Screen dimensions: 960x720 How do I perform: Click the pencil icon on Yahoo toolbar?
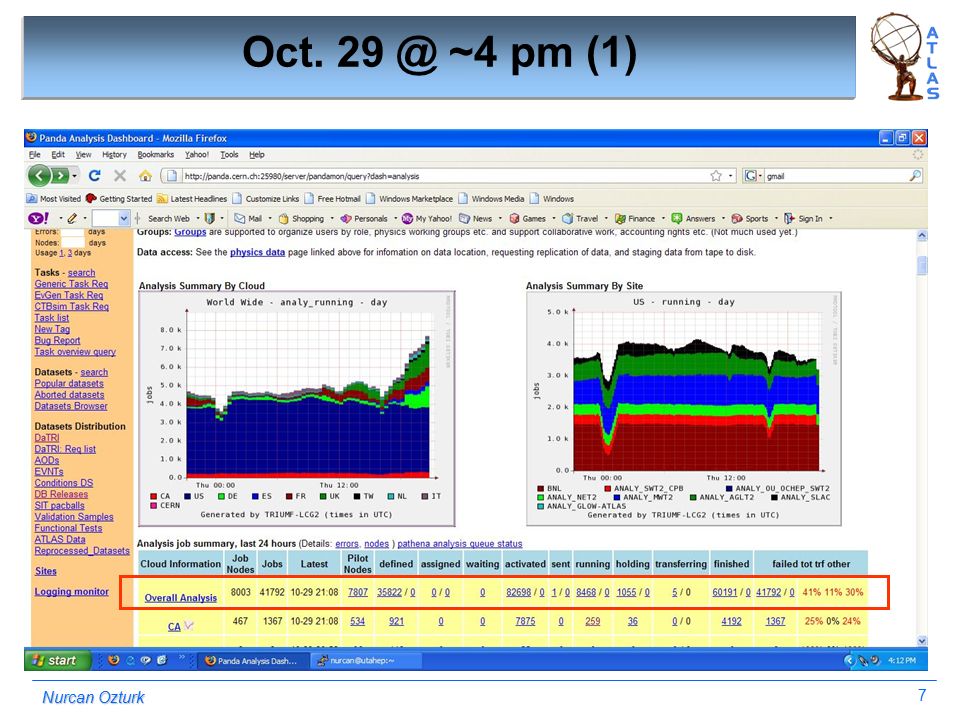tap(72, 219)
